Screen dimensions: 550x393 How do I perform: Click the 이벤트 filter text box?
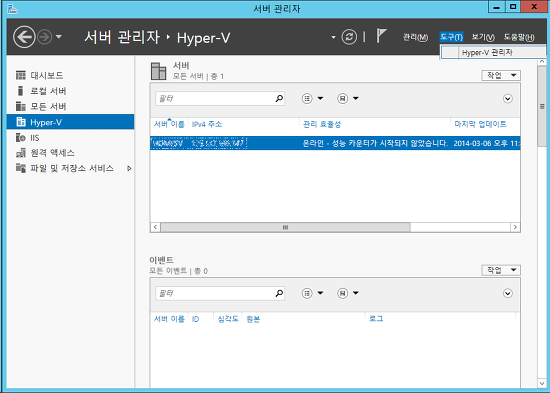[220, 293]
